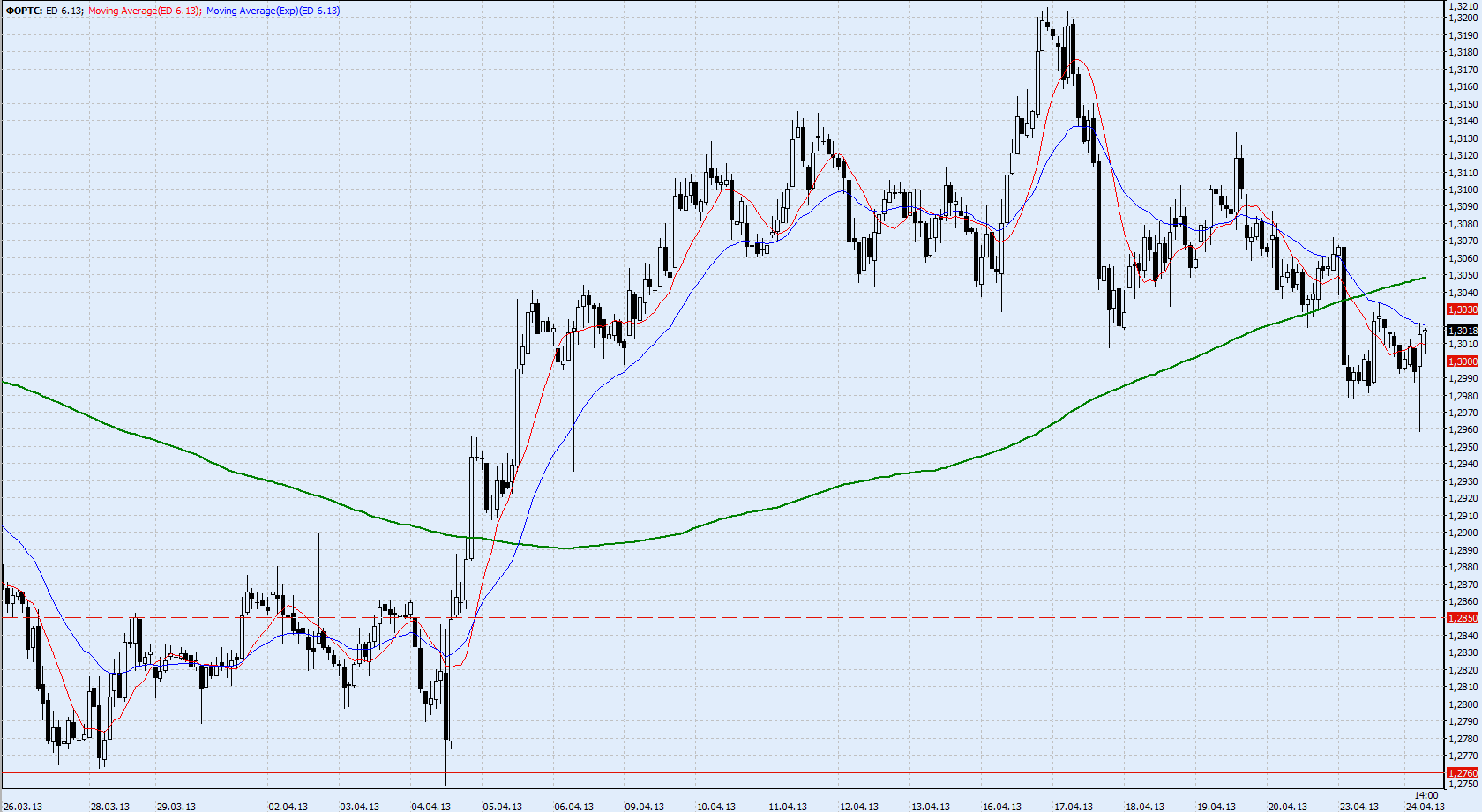
Task: Select the Moving Average(Exp)(ED-6.13) blue legend
Action: (273, 11)
